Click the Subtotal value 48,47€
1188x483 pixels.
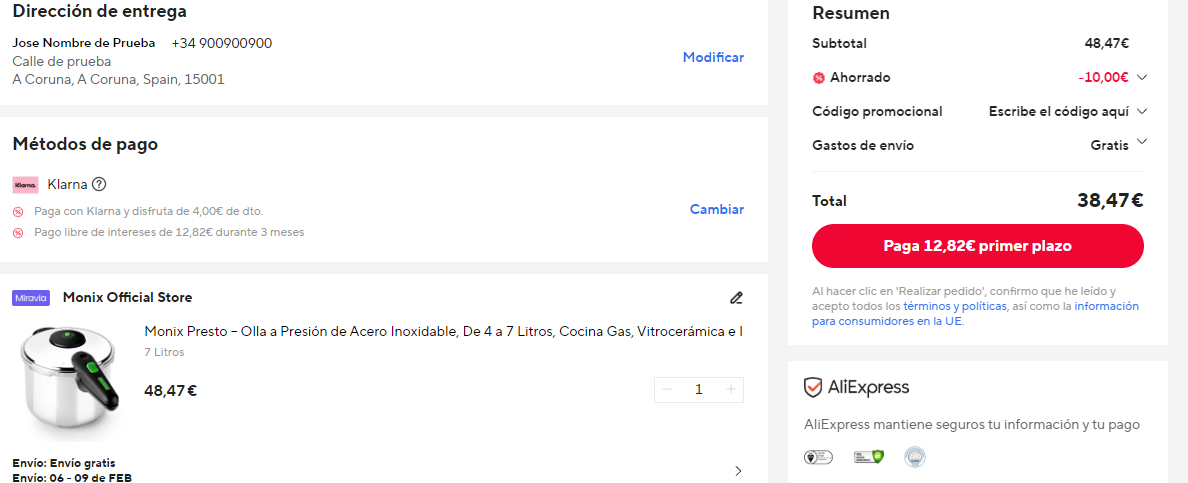pos(1107,43)
